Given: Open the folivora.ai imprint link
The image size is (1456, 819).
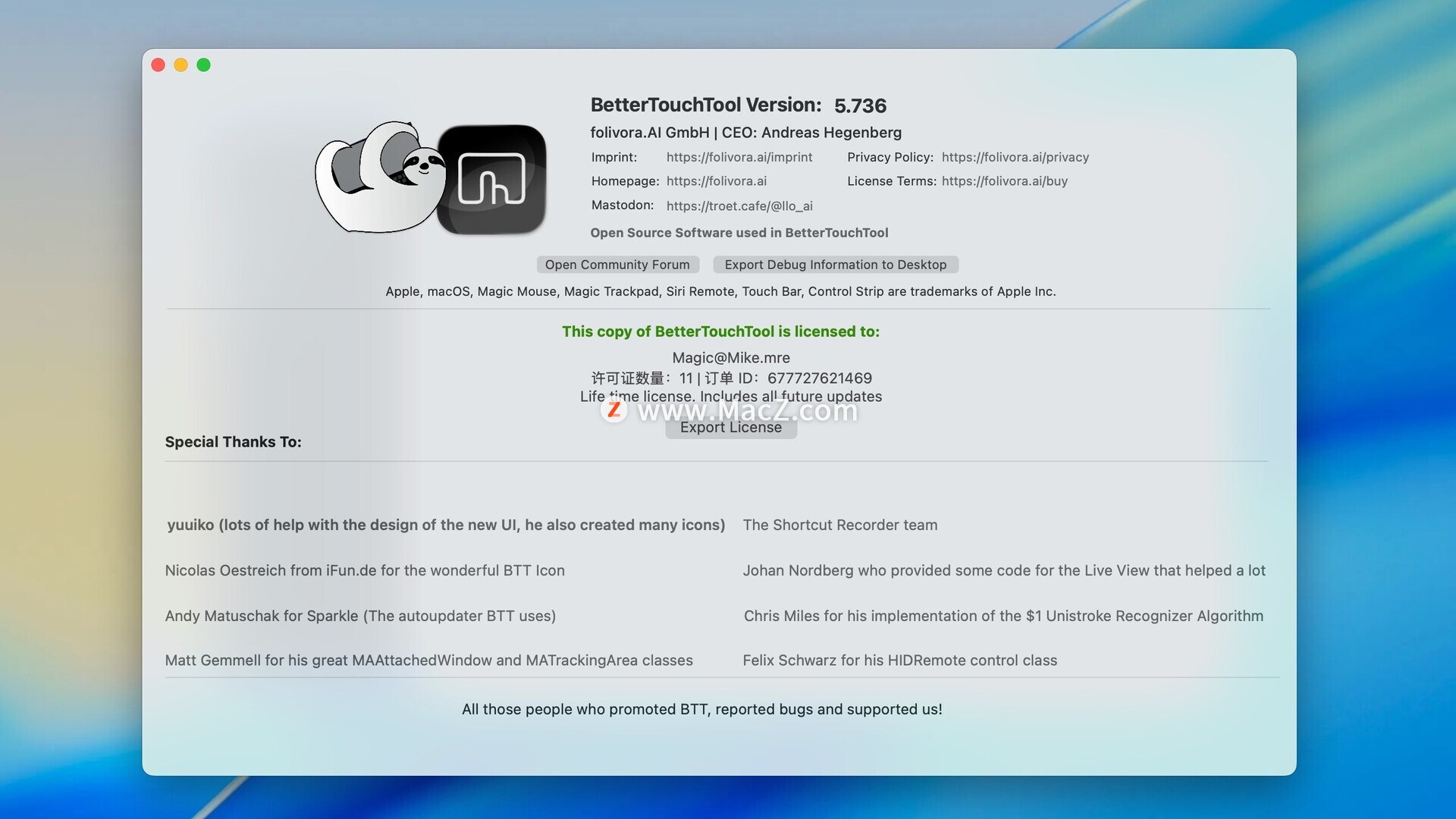Looking at the screenshot, I should [x=739, y=157].
